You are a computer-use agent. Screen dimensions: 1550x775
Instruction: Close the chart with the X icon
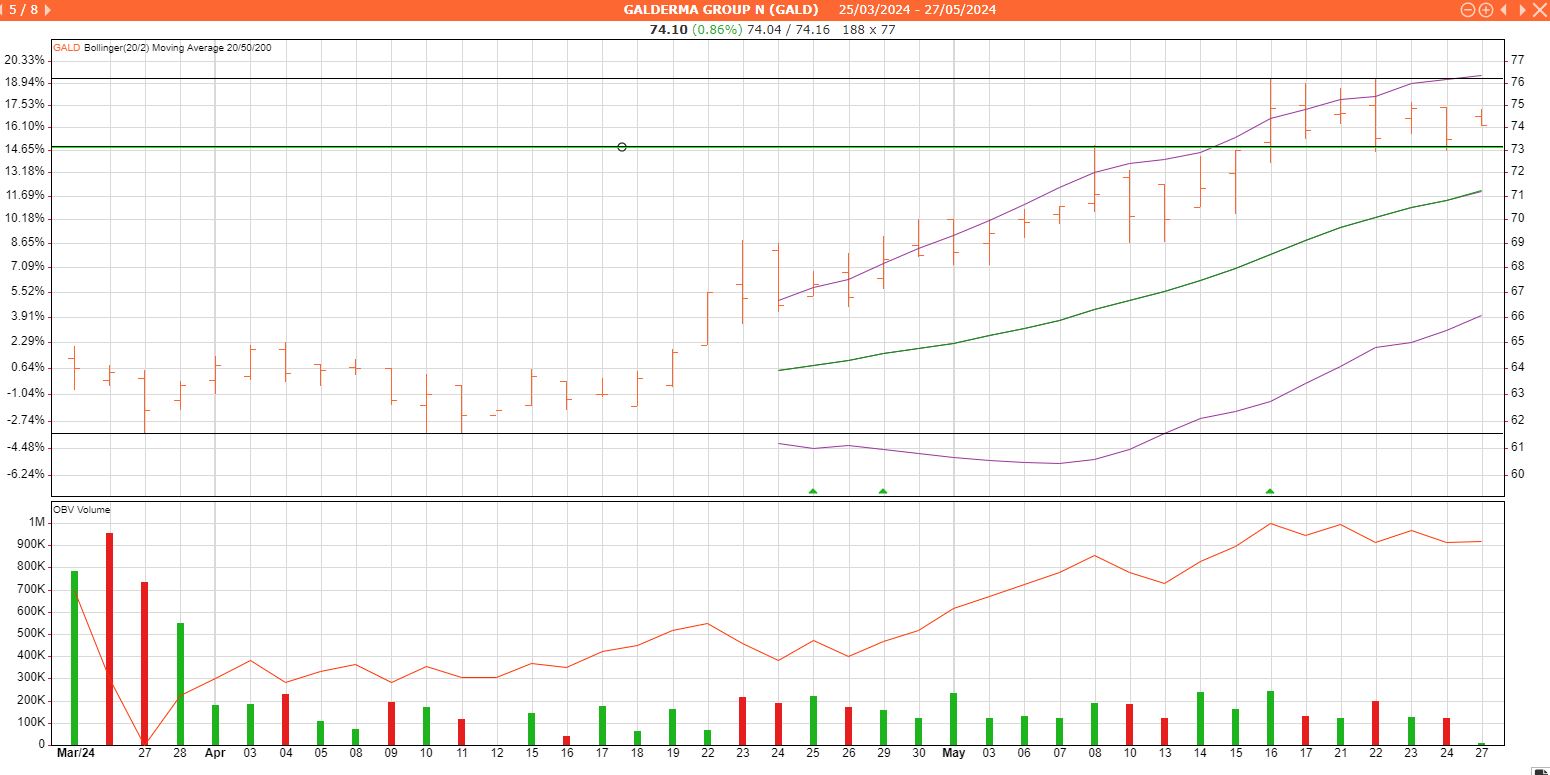click(x=1539, y=10)
